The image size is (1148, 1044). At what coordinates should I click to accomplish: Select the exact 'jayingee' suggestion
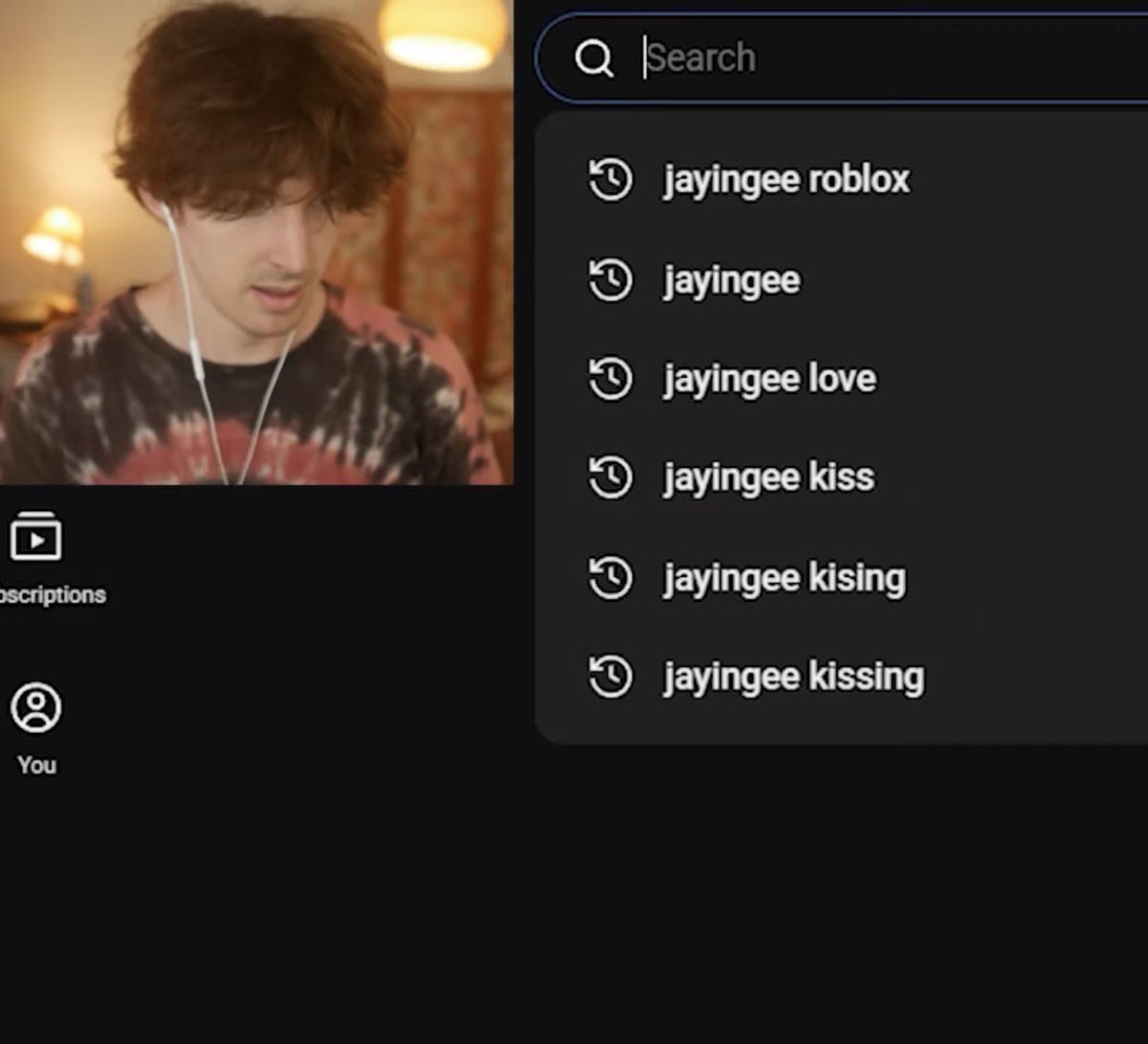(x=732, y=280)
